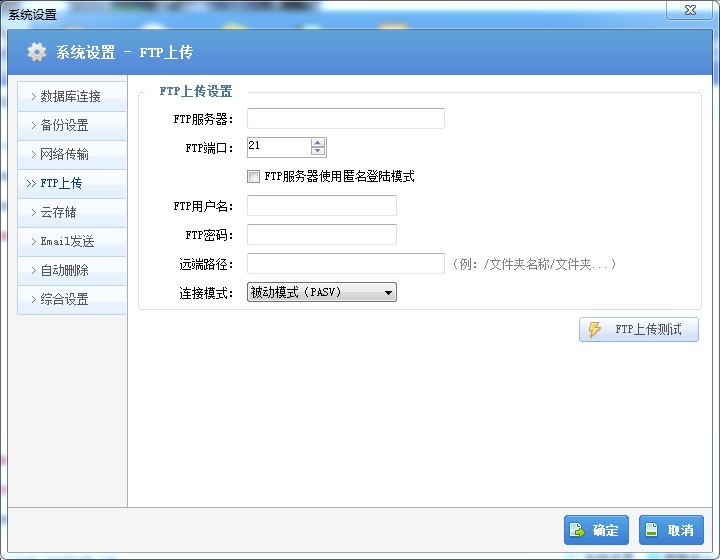Viewport: 720px width, 560px height.
Task: Increase FTP端口 with the up arrow
Action: [x=318, y=143]
